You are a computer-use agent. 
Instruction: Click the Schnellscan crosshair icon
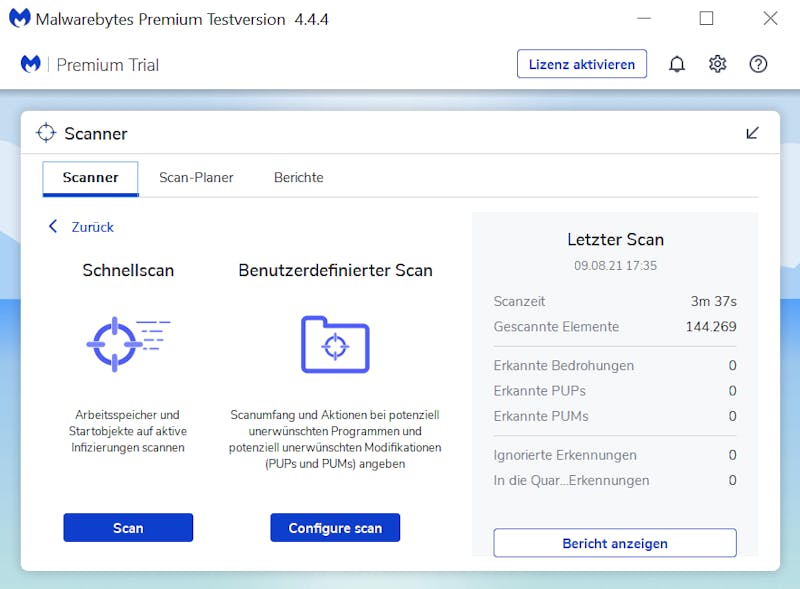coord(128,344)
